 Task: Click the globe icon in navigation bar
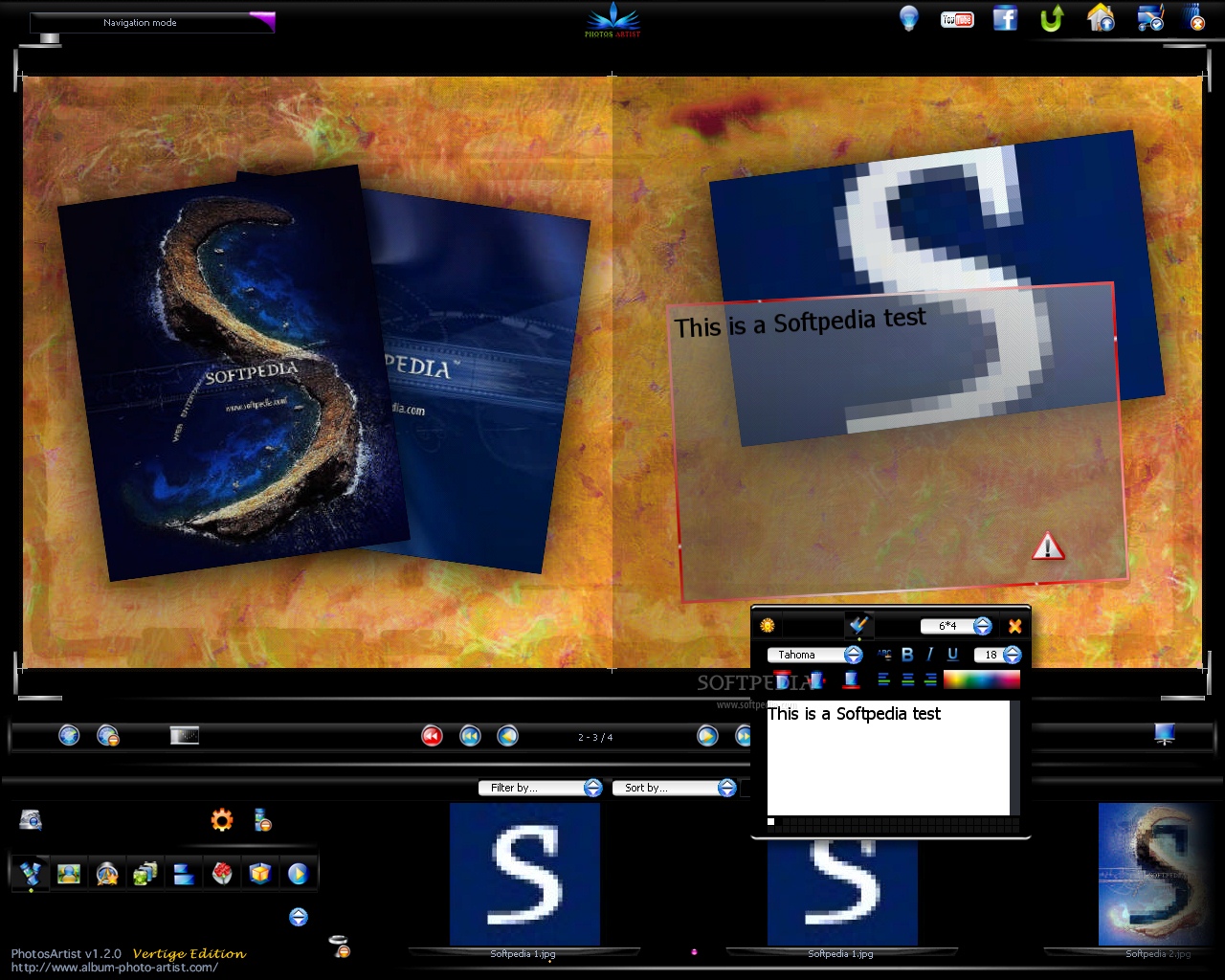tap(69, 735)
